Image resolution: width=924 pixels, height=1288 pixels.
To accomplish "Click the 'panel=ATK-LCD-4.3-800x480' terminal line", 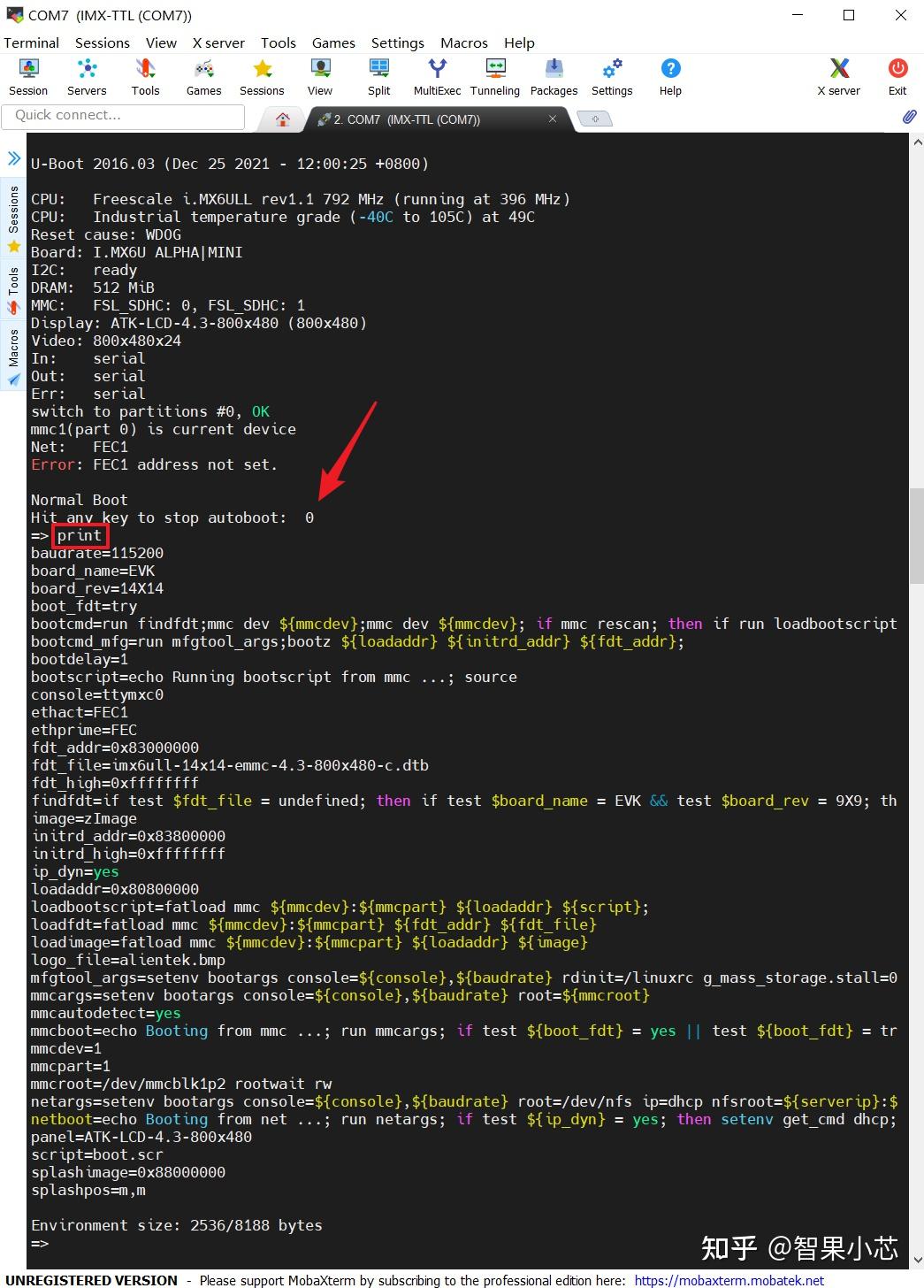I will click(141, 1137).
